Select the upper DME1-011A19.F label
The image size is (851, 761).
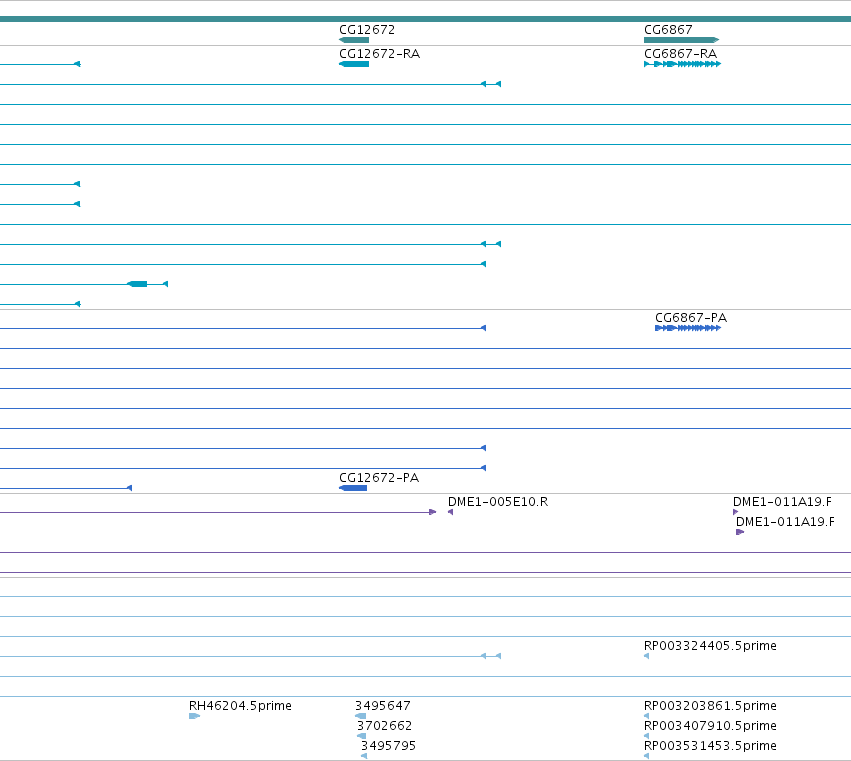[782, 502]
